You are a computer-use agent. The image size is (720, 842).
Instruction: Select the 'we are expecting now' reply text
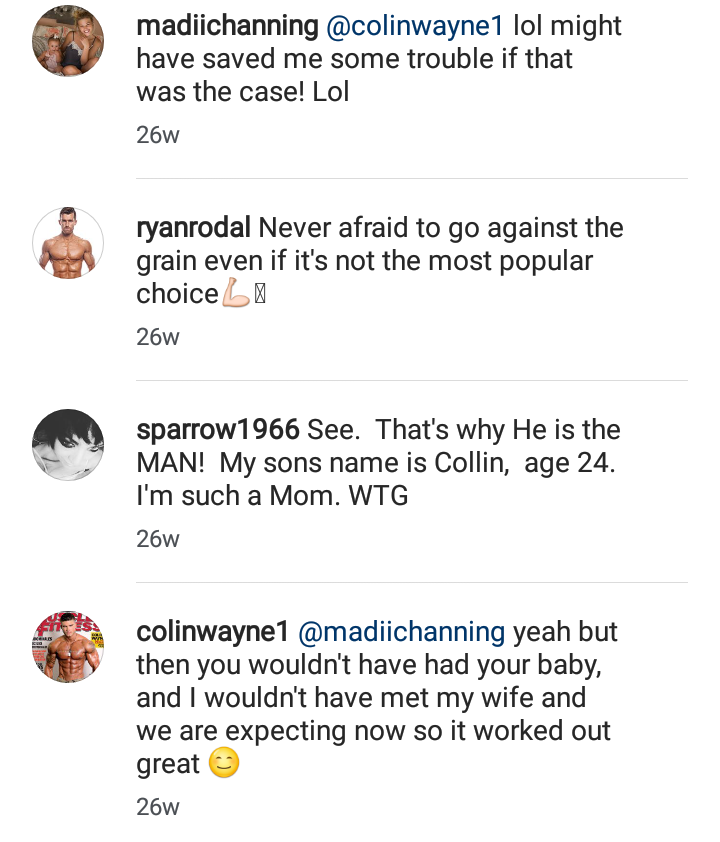tap(377, 698)
